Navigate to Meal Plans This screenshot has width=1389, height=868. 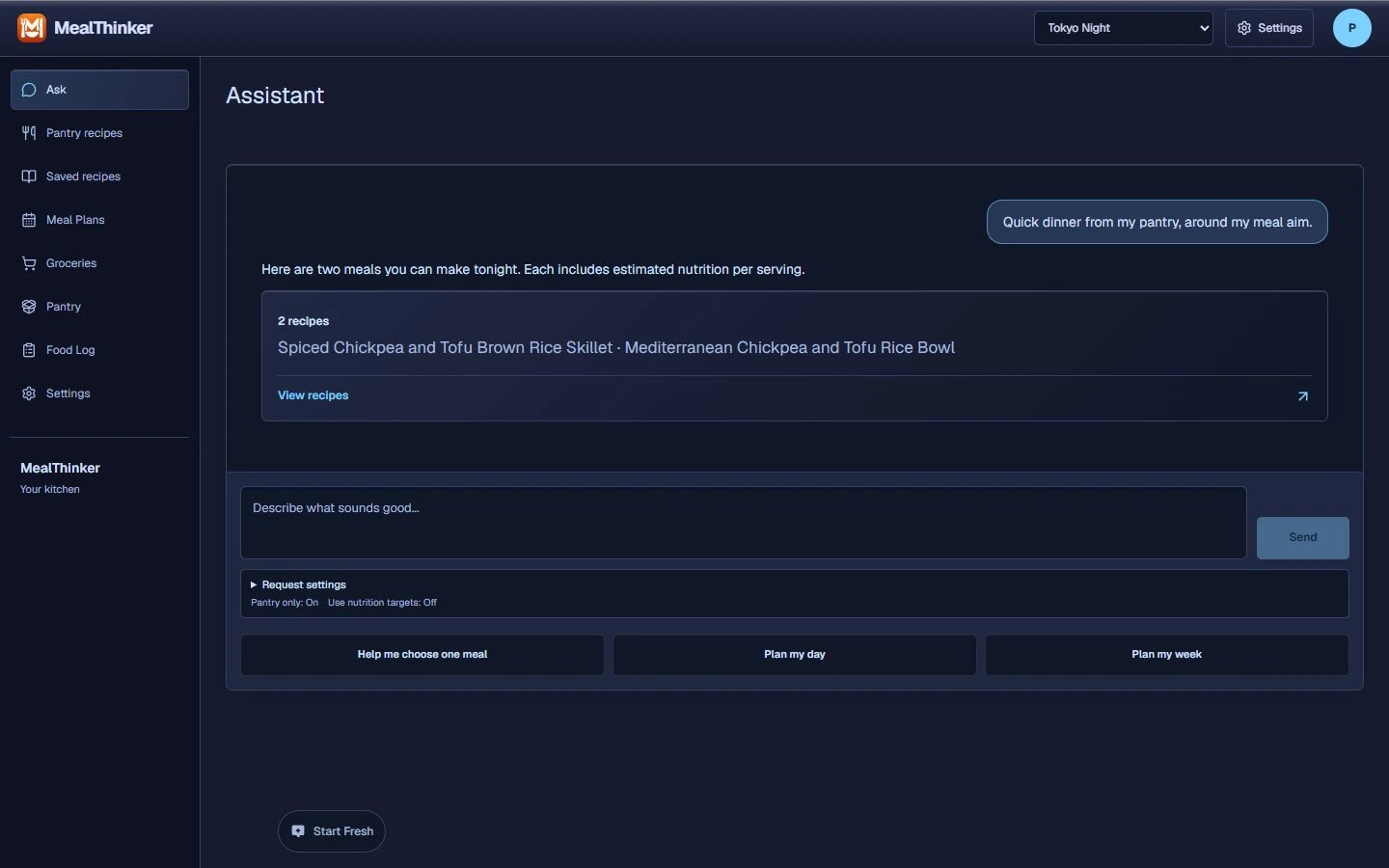[99, 220]
